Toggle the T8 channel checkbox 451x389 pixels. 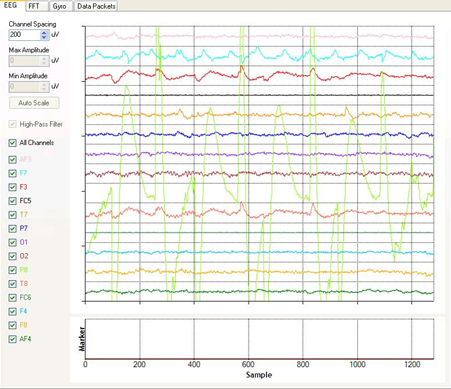[12, 284]
